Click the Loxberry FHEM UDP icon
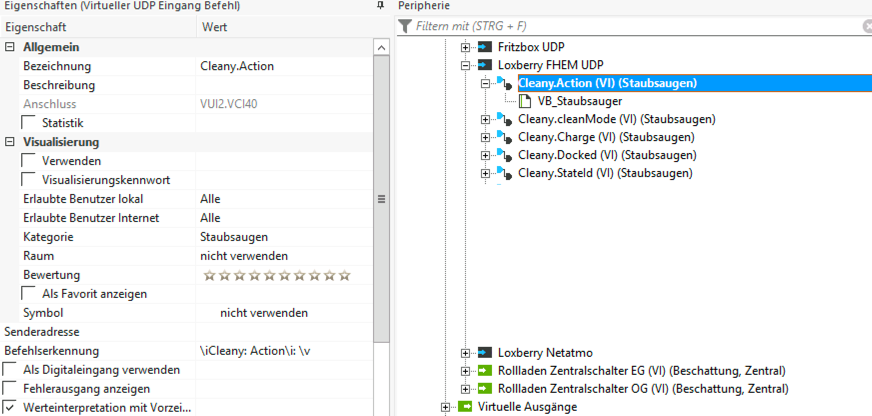This screenshot has width=872, height=416. point(485,65)
